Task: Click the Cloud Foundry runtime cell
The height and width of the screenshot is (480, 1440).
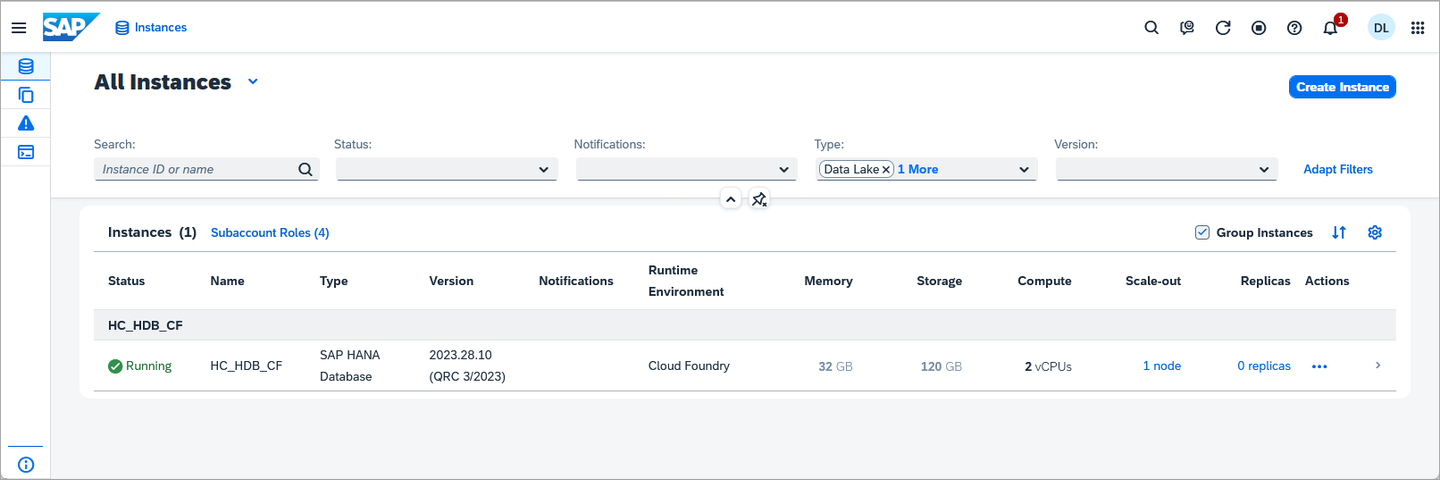Action: (689, 366)
